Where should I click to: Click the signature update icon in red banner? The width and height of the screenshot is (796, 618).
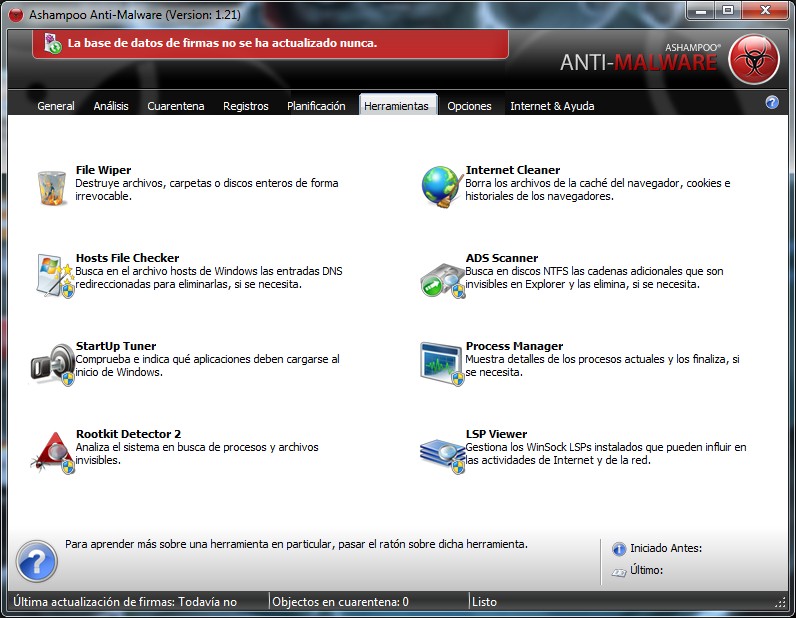(x=52, y=44)
